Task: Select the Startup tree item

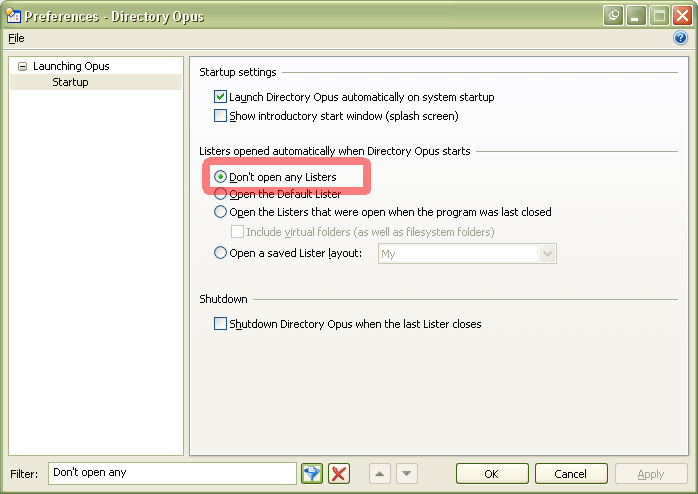Action: (70, 82)
